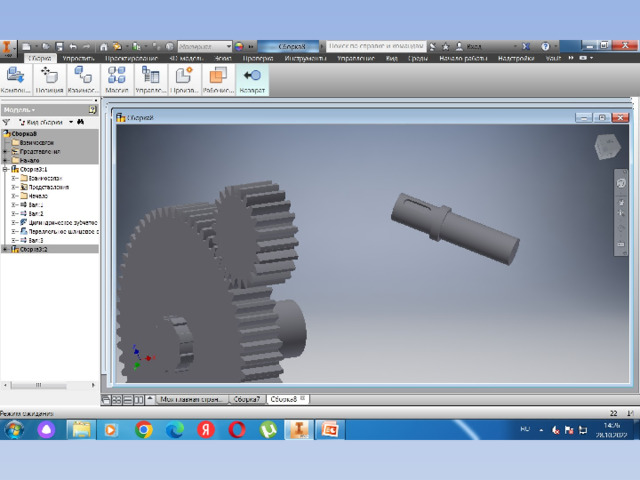Image resolution: width=640 pixels, height=480 pixels.
Task: Click the browser panel horizontal scrollbar
Action: click(x=49, y=385)
